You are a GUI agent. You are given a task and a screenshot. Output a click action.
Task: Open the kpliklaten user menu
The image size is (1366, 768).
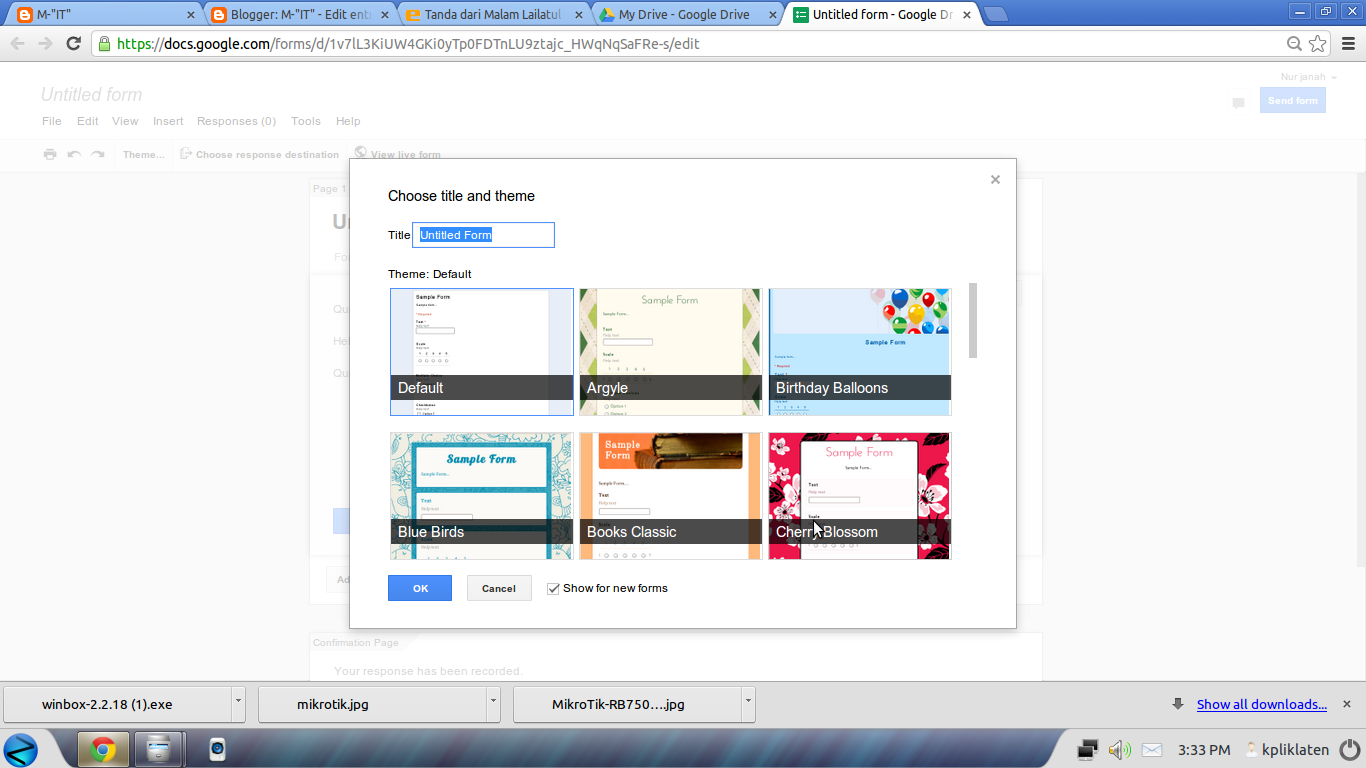pos(1286,749)
